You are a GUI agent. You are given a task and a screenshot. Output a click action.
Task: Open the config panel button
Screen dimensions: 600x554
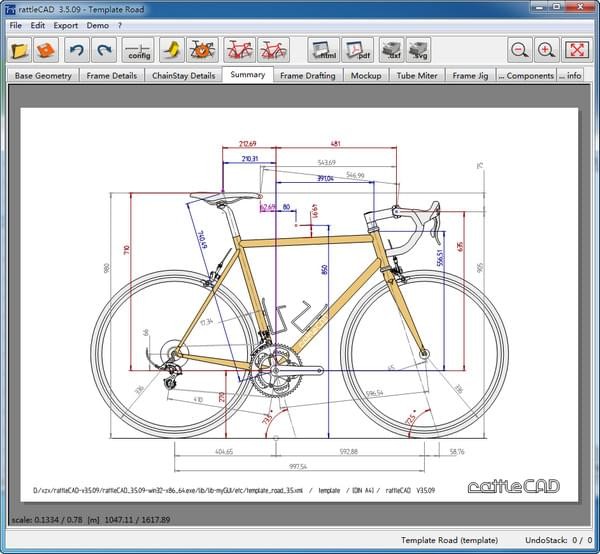click(138, 49)
